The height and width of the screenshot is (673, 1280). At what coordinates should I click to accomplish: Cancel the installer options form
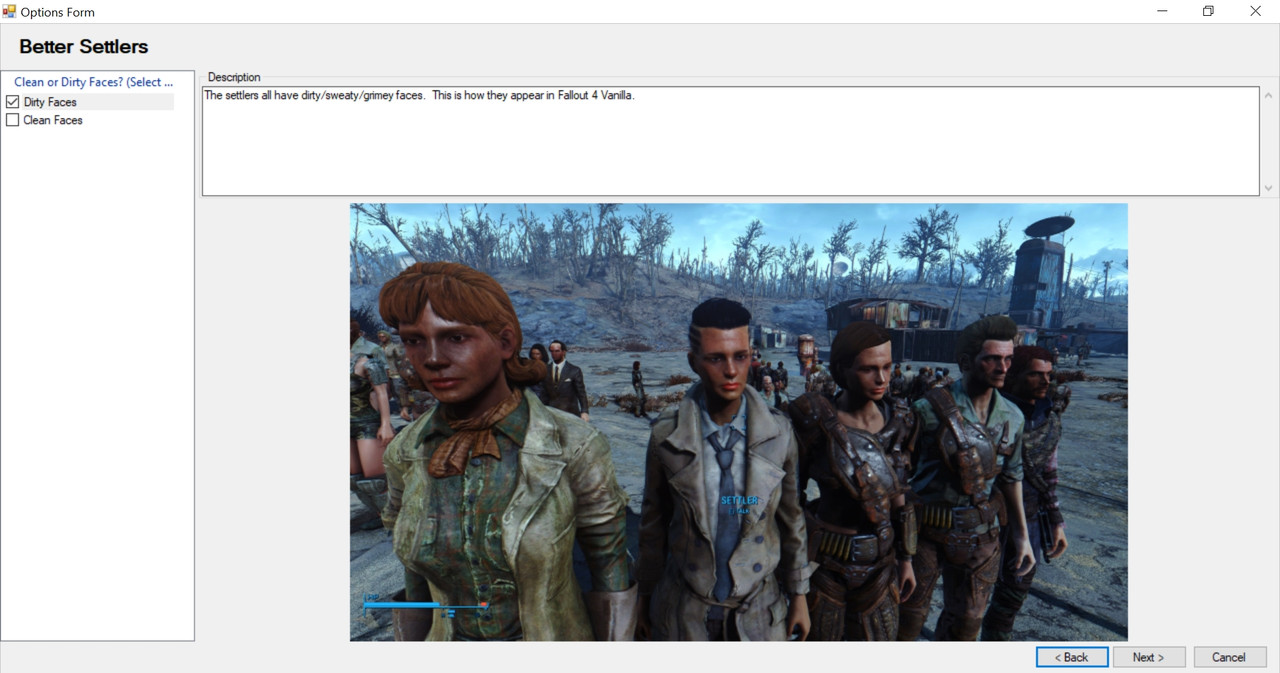coord(1230,657)
